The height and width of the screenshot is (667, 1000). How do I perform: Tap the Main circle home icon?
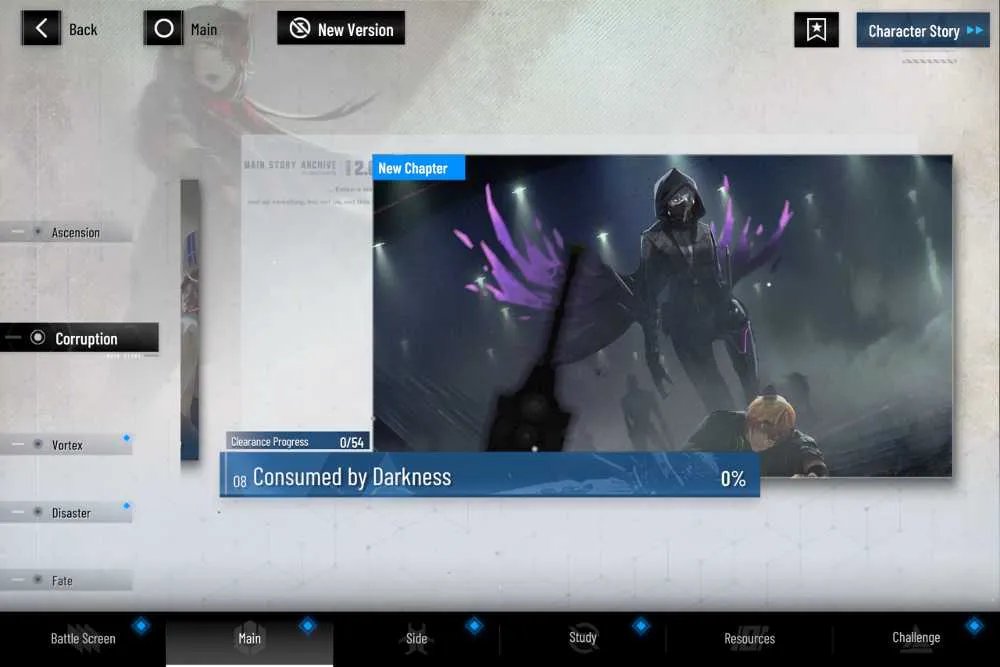pos(163,28)
